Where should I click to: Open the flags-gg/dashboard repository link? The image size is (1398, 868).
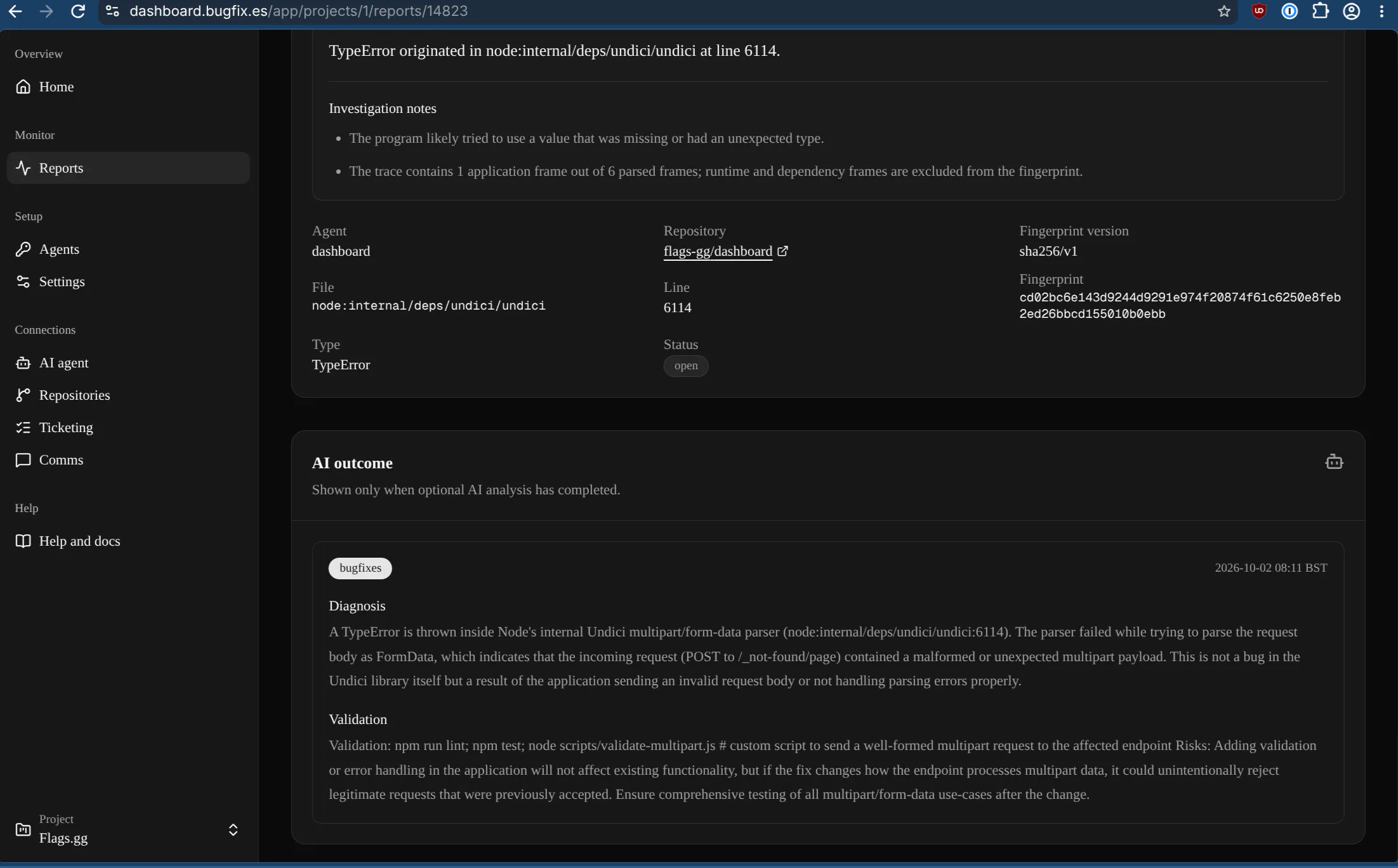click(x=718, y=251)
